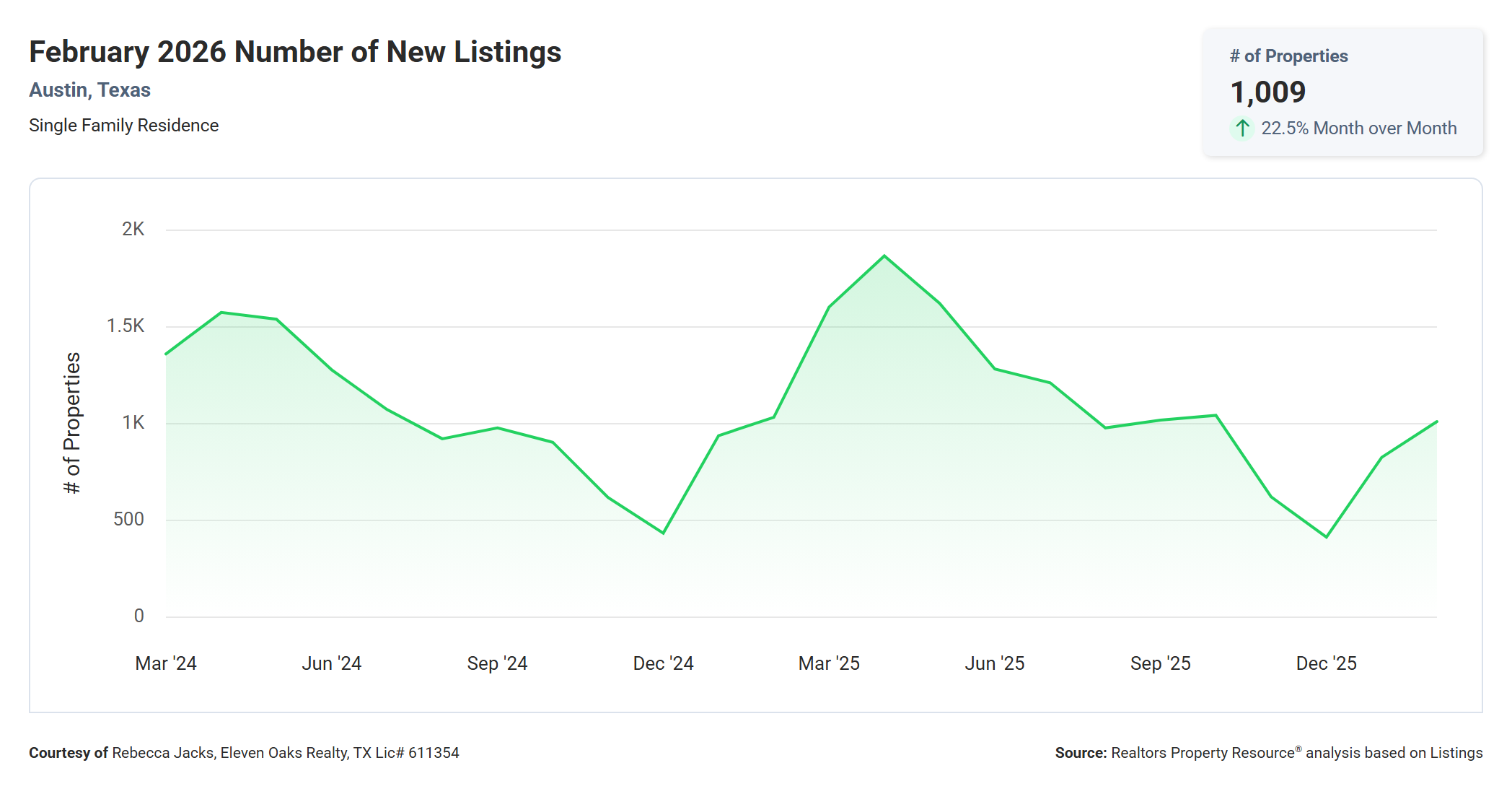Click the Dec '25 x-axis label
Viewport: 1512px width, 794px height.
point(1326,663)
